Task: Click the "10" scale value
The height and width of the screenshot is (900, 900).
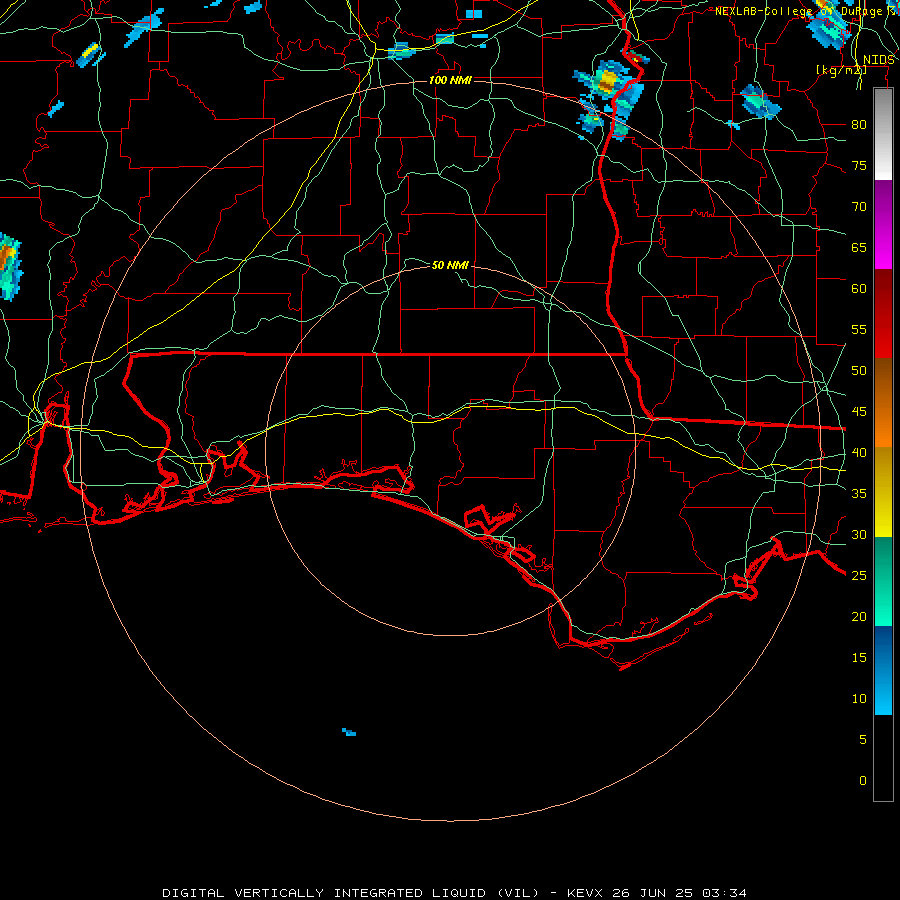Action: (x=859, y=699)
